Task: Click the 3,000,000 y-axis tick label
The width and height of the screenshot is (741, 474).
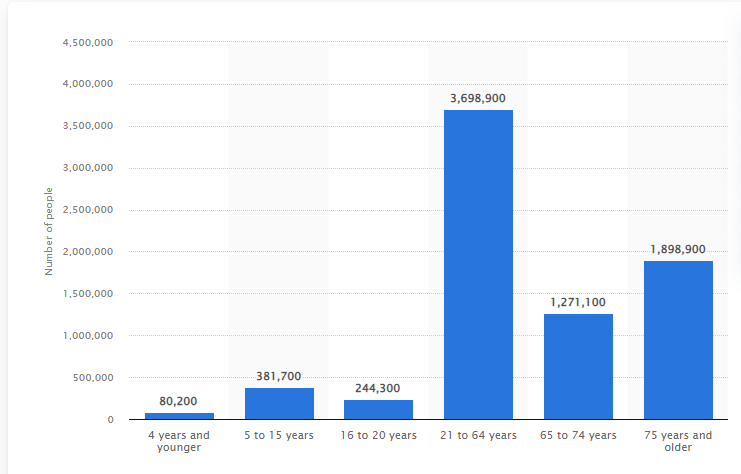Action: (88, 168)
